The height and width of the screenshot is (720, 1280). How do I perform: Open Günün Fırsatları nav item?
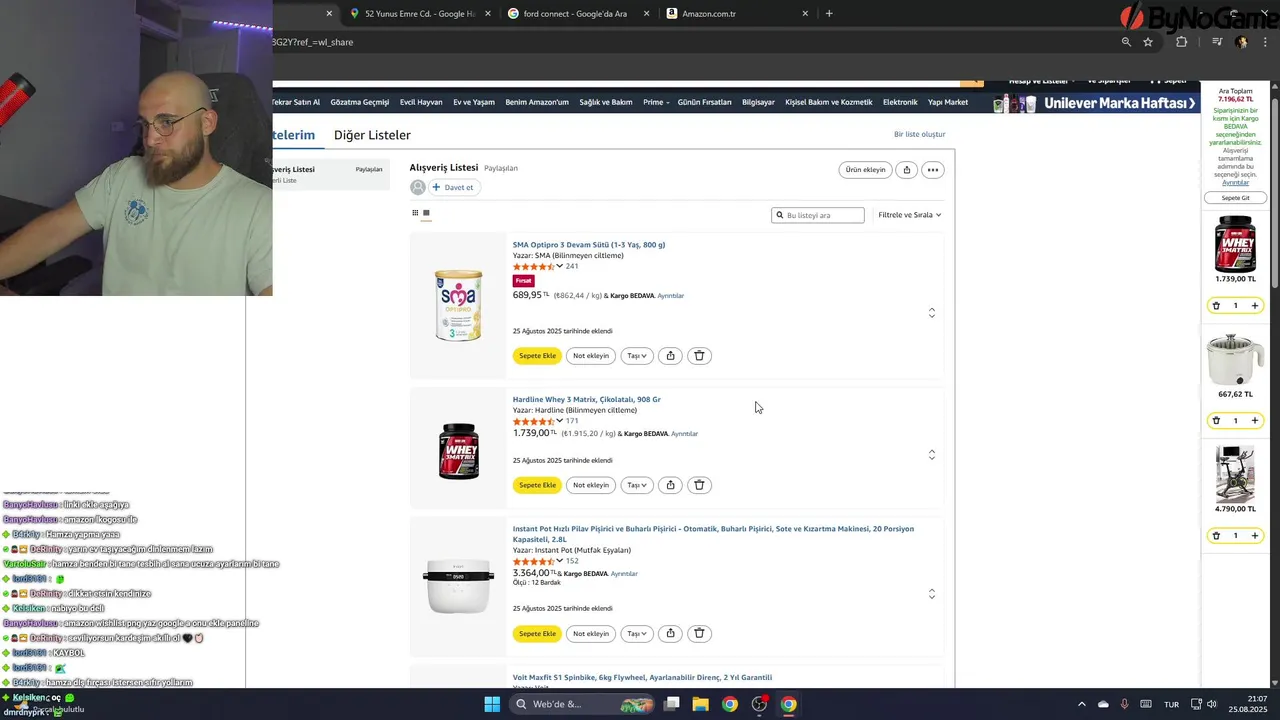pyautogui.click(x=704, y=102)
